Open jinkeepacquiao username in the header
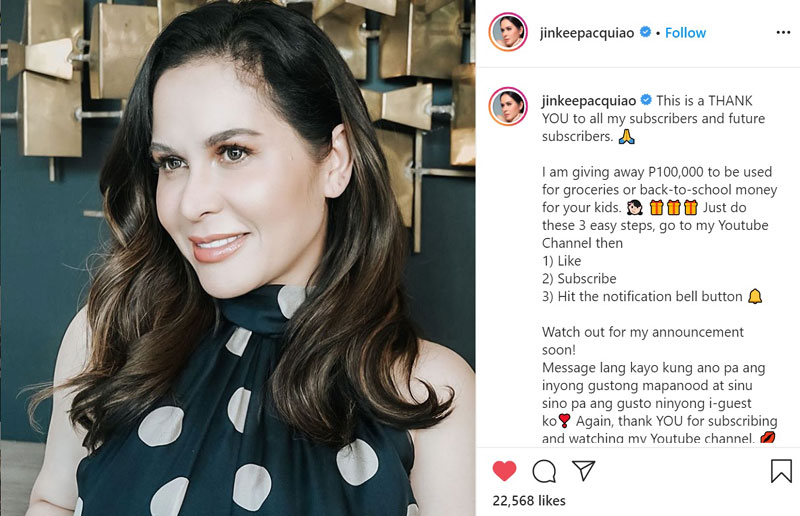This screenshot has height=516, width=800. coord(587,33)
